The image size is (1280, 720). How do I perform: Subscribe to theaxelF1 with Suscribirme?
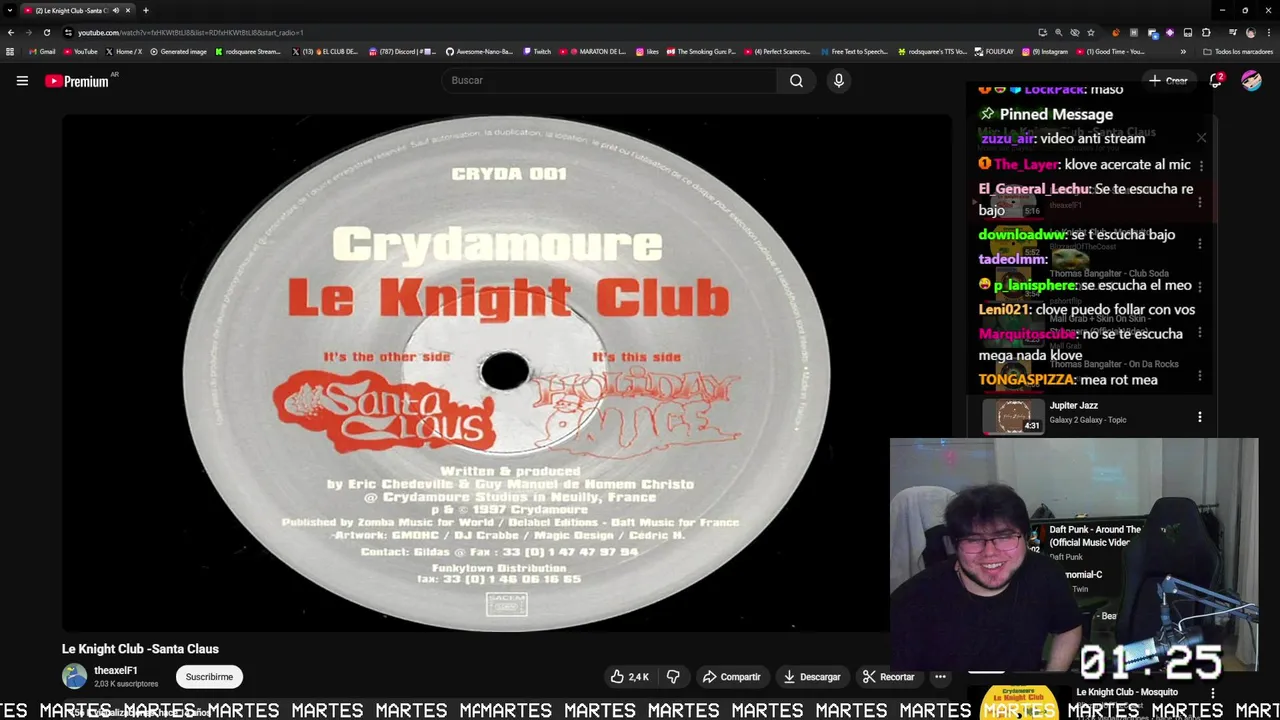coord(209,677)
